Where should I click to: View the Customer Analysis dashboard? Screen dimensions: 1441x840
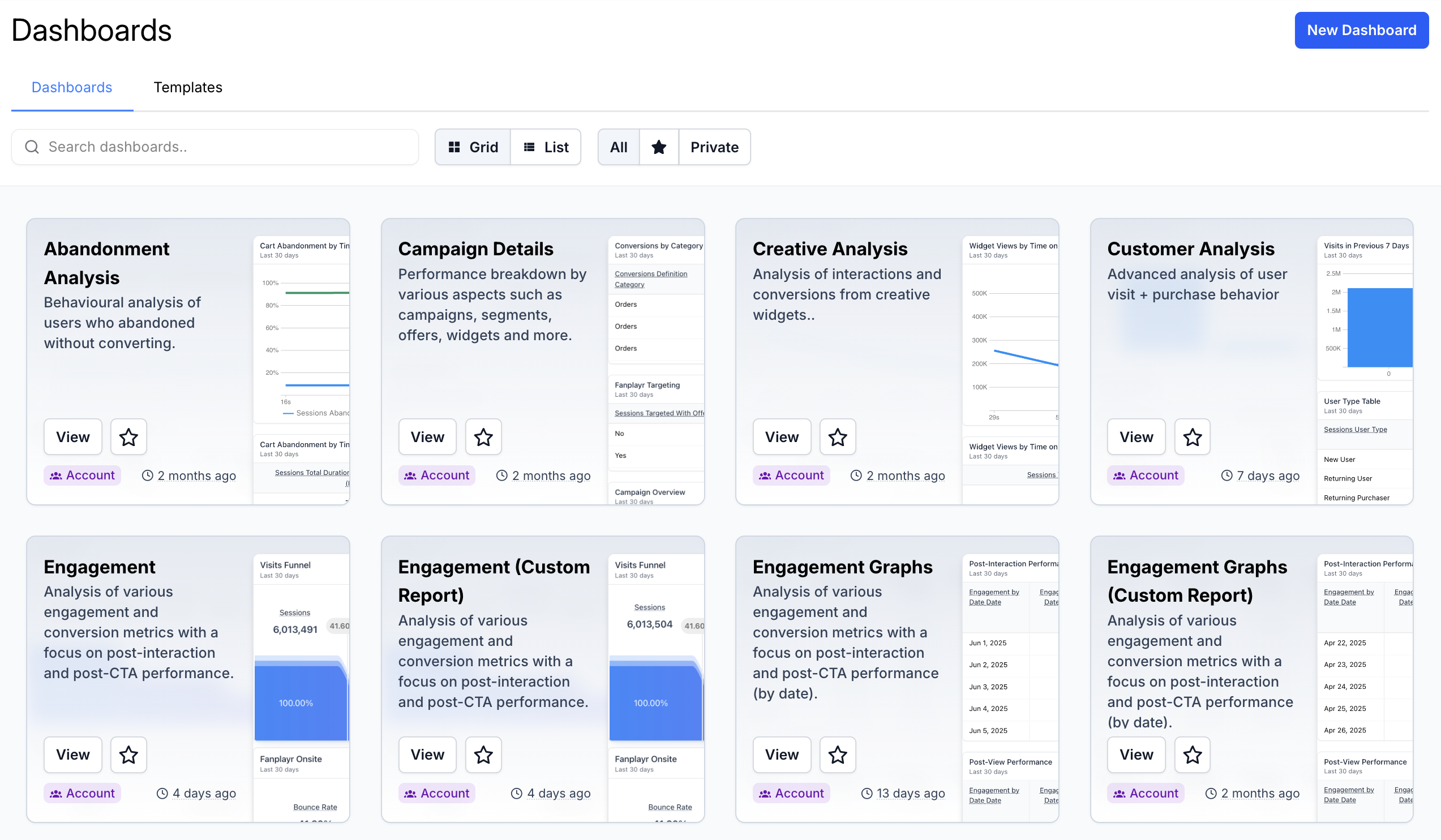(1135, 437)
